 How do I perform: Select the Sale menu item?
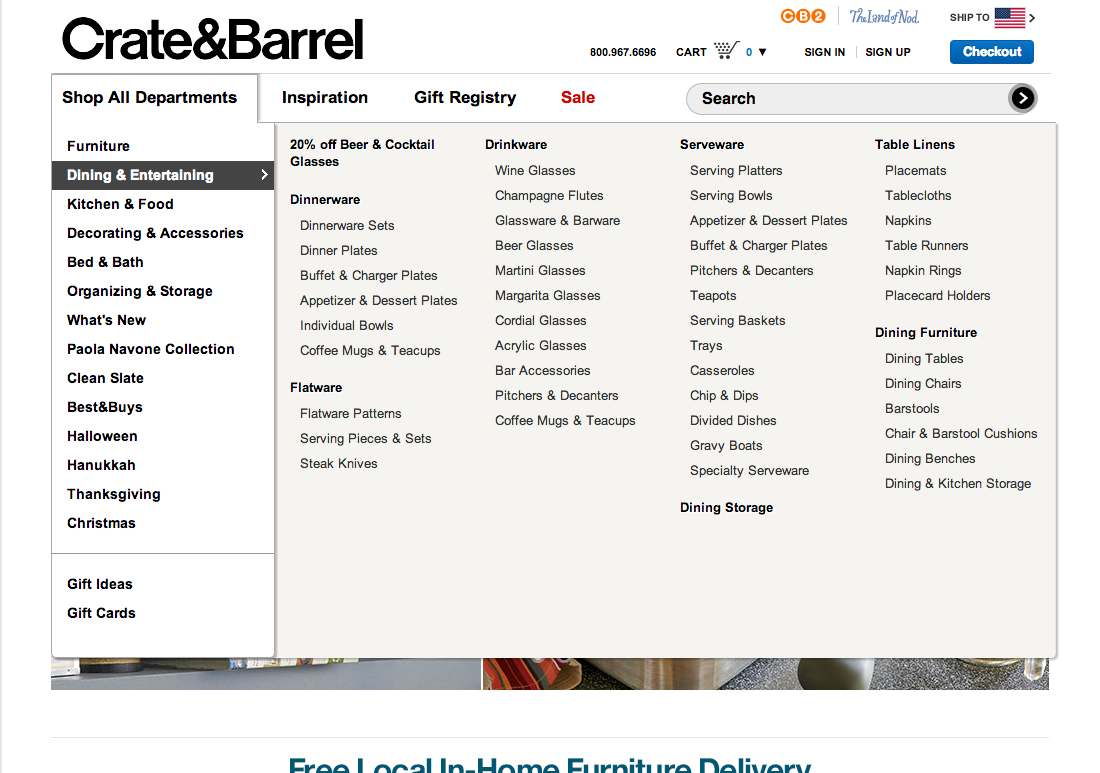pyautogui.click(x=578, y=98)
